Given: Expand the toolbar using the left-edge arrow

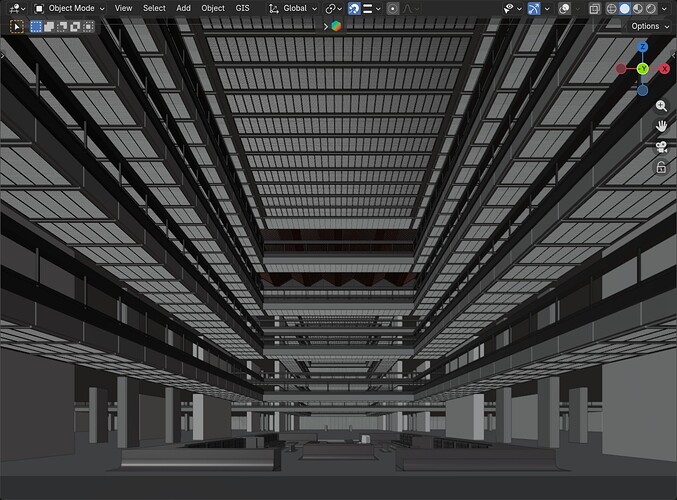Looking at the screenshot, I should [2, 55].
